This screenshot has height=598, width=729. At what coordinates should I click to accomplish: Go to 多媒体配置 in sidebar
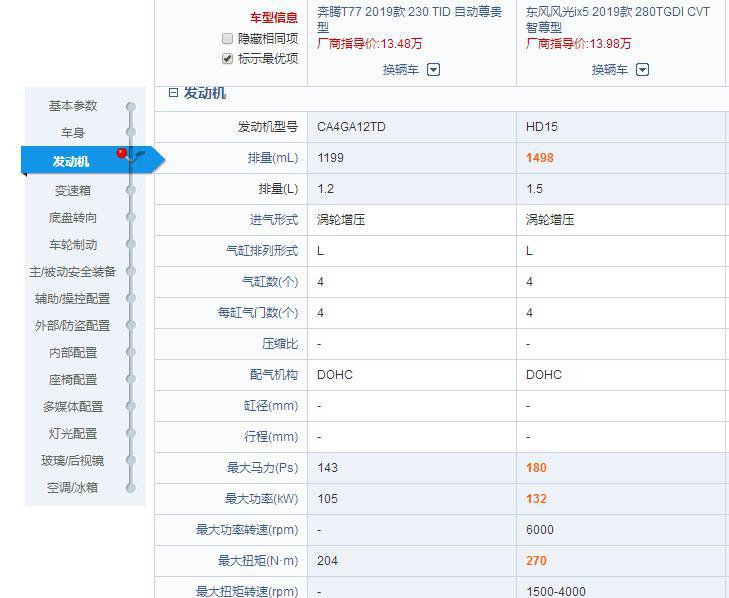point(73,406)
